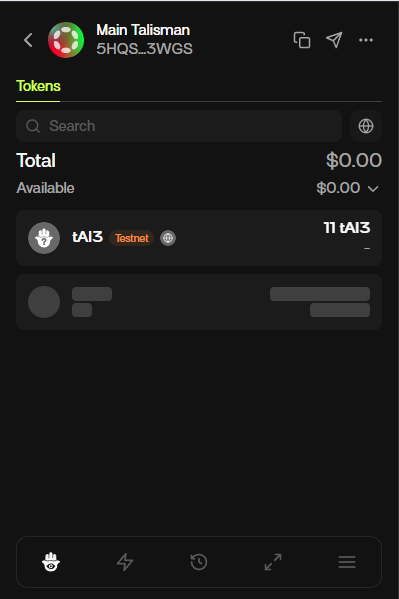Click the Main Talisman account avatar
This screenshot has height=599, width=399.
pos(66,40)
